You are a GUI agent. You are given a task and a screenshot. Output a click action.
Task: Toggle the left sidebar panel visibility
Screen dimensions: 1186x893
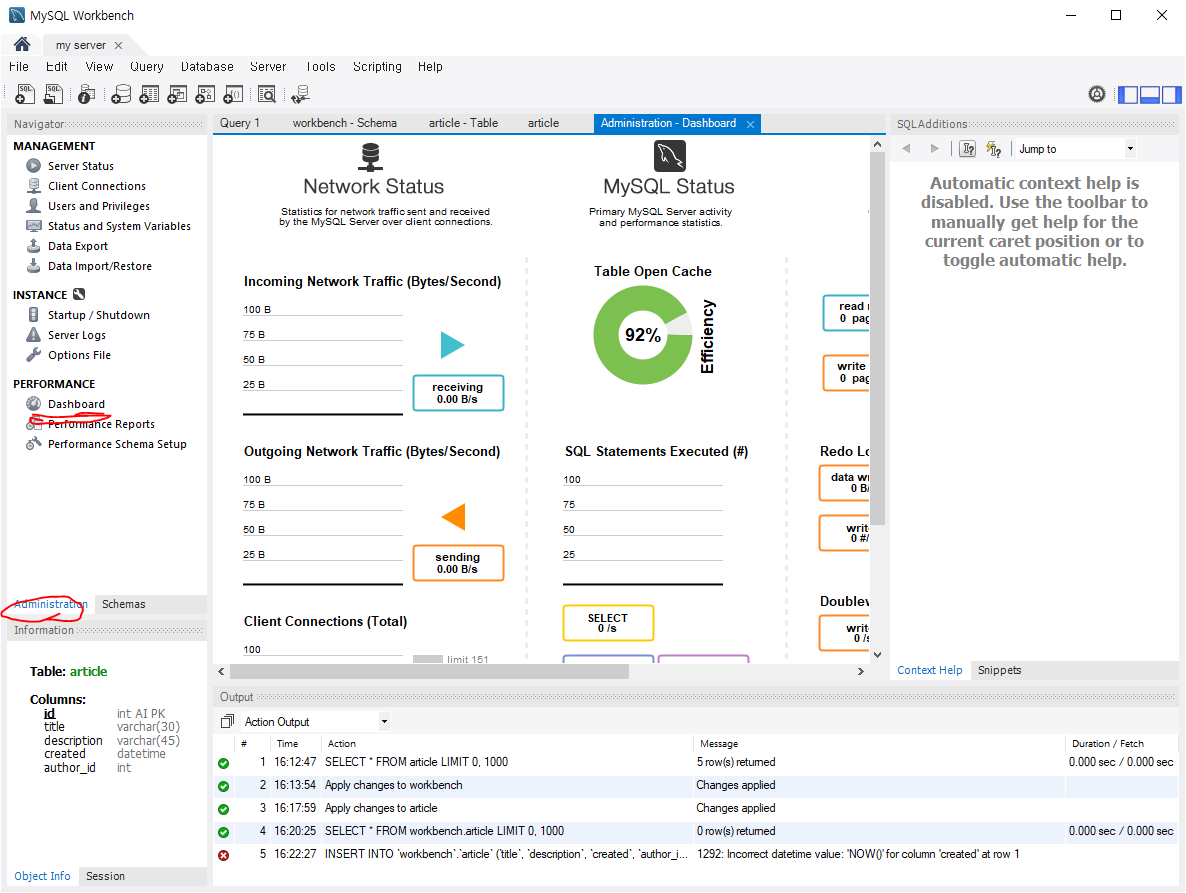click(1128, 95)
